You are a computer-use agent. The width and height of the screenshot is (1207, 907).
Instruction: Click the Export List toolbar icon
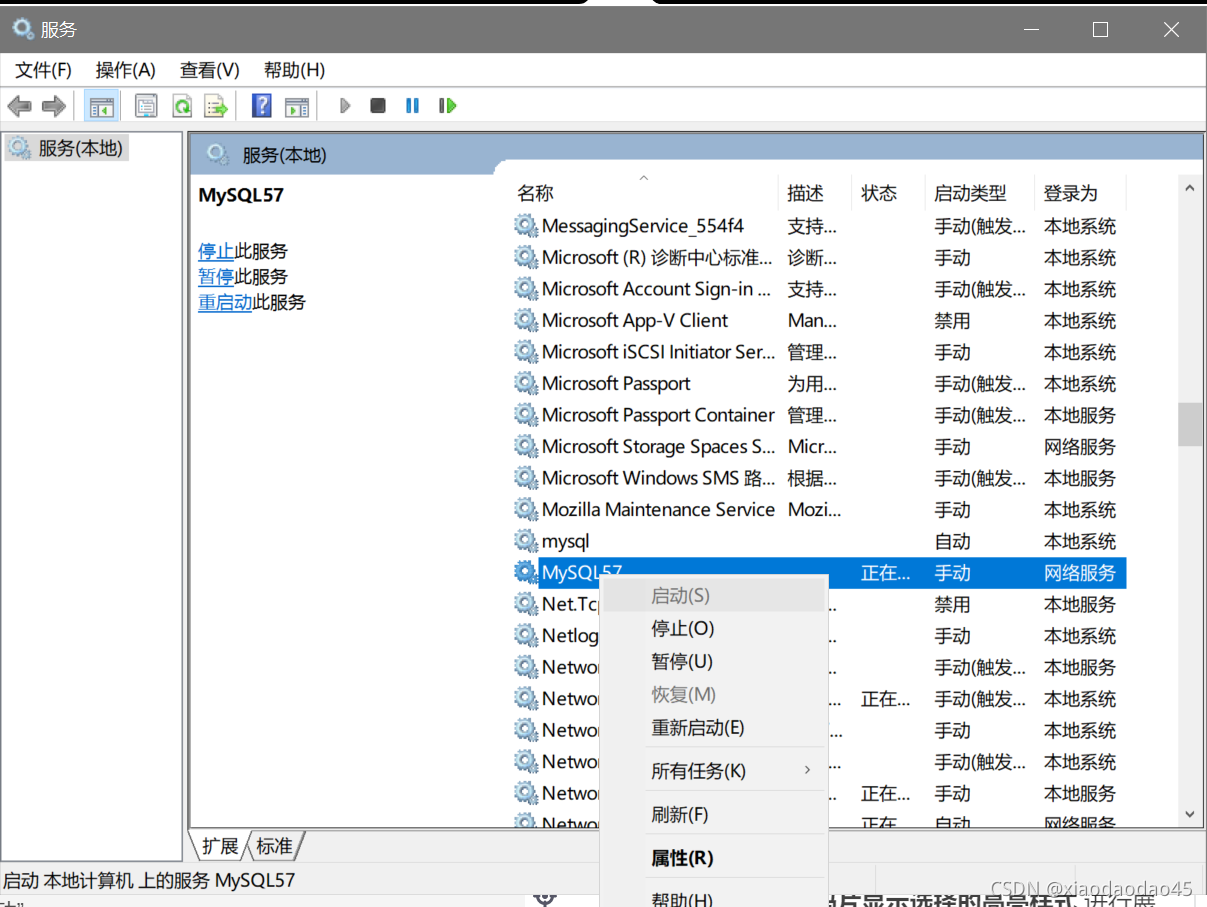click(216, 105)
